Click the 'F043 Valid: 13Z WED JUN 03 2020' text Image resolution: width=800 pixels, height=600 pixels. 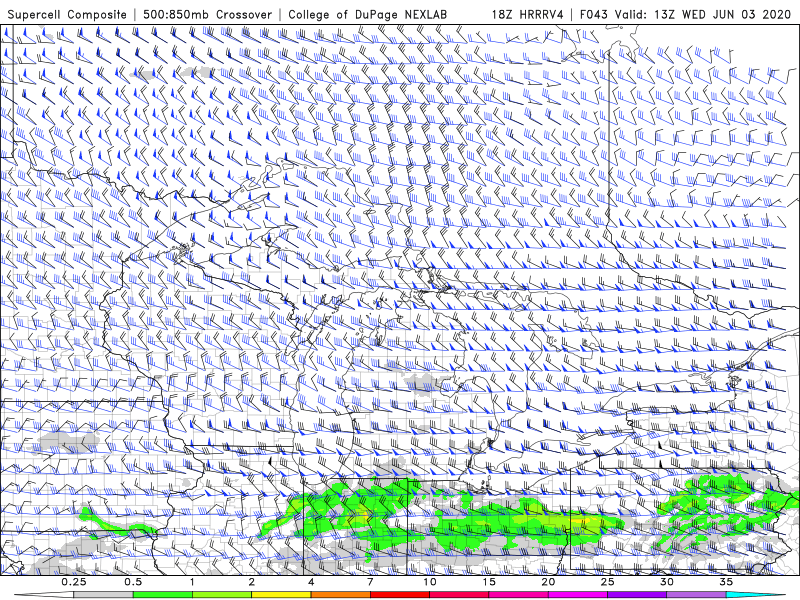pos(686,15)
